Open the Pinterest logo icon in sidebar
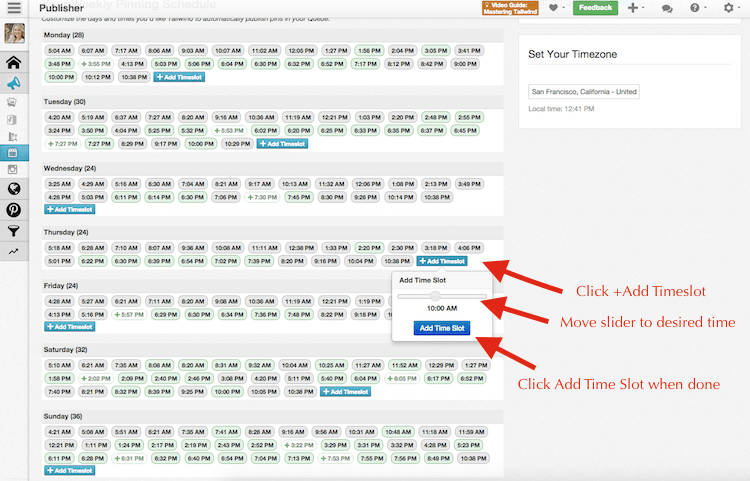 [x=14, y=210]
